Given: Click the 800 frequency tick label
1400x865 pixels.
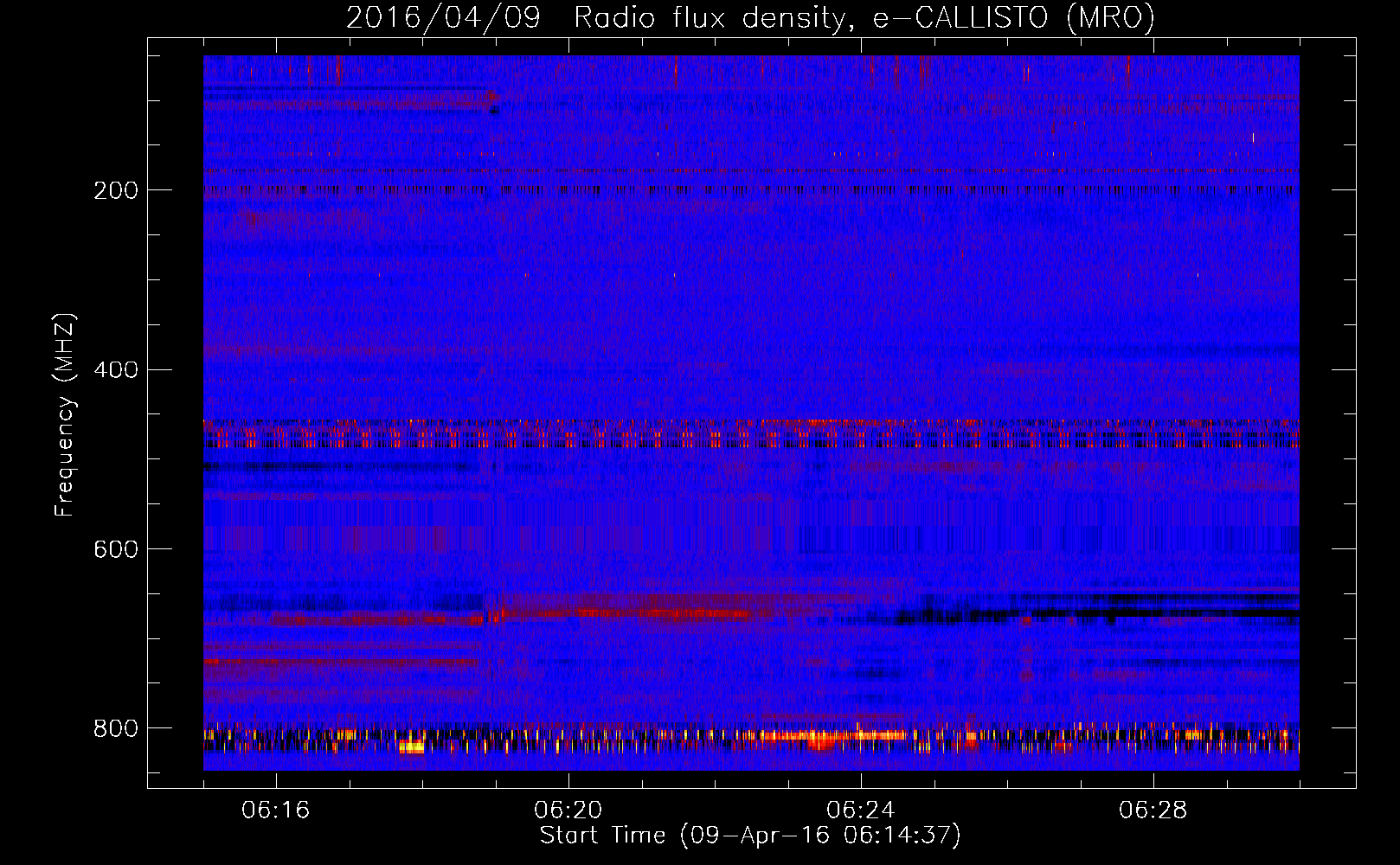Looking at the screenshot, I should coord(115,728).
